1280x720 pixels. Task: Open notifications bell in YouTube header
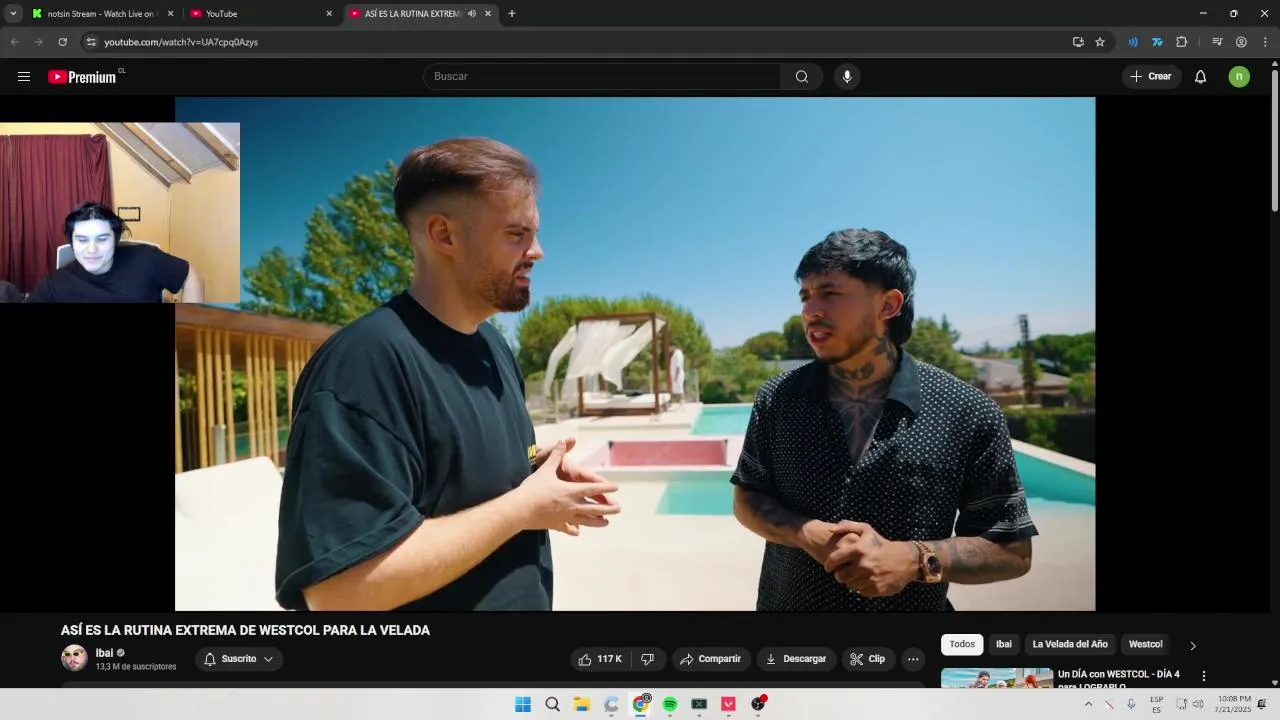(x=1200, y=77)
